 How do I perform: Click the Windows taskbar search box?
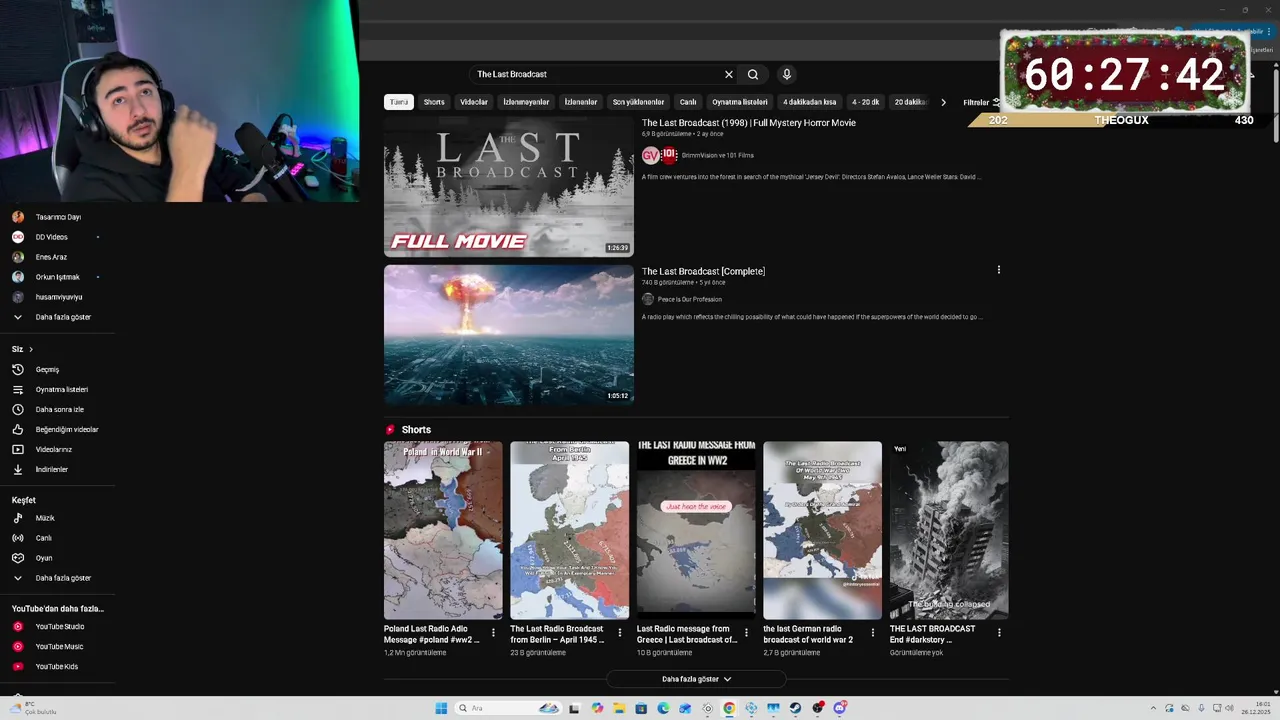(x=506, y=708)
